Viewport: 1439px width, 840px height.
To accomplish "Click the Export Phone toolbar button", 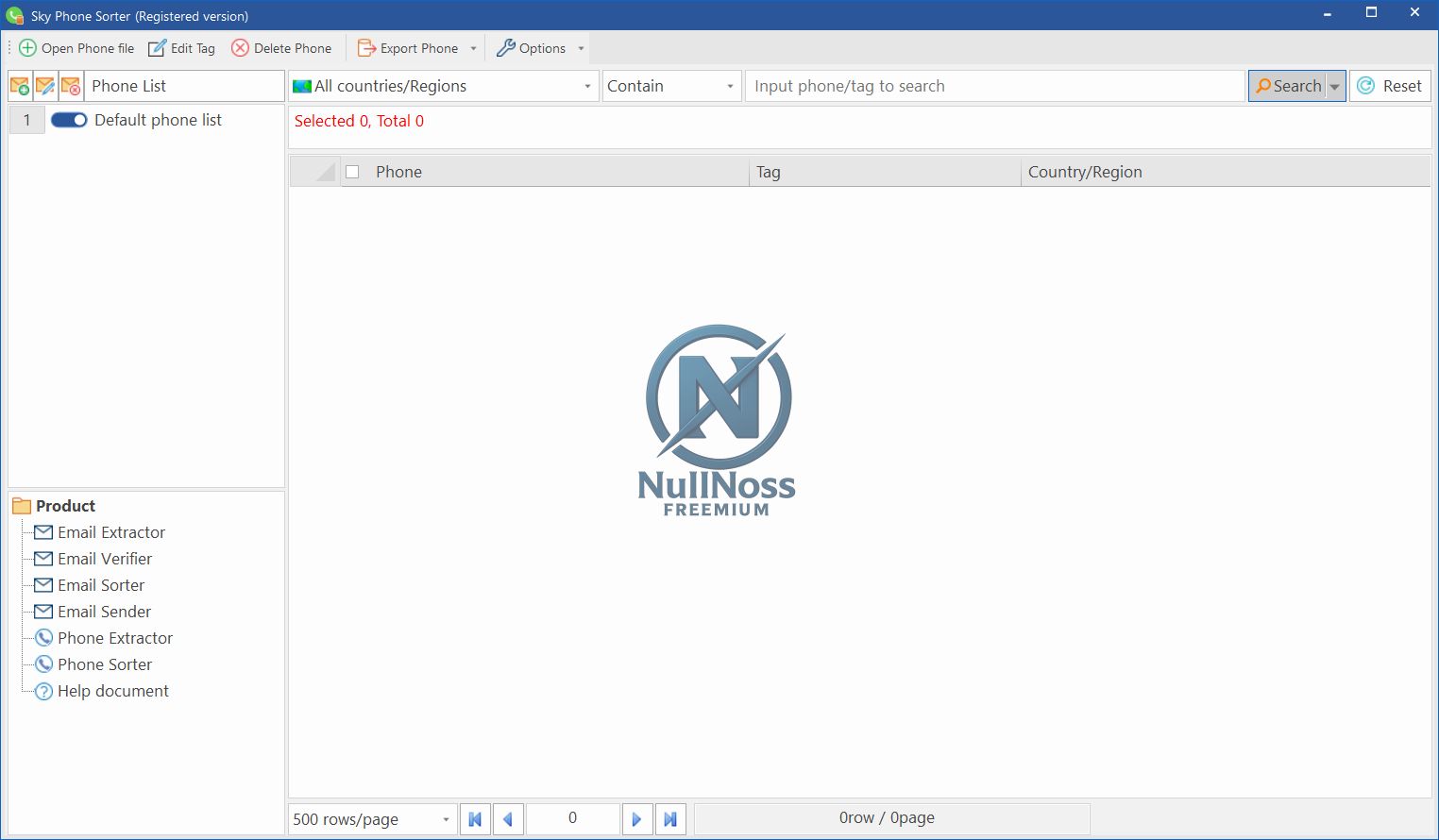I will click(408, 48).
